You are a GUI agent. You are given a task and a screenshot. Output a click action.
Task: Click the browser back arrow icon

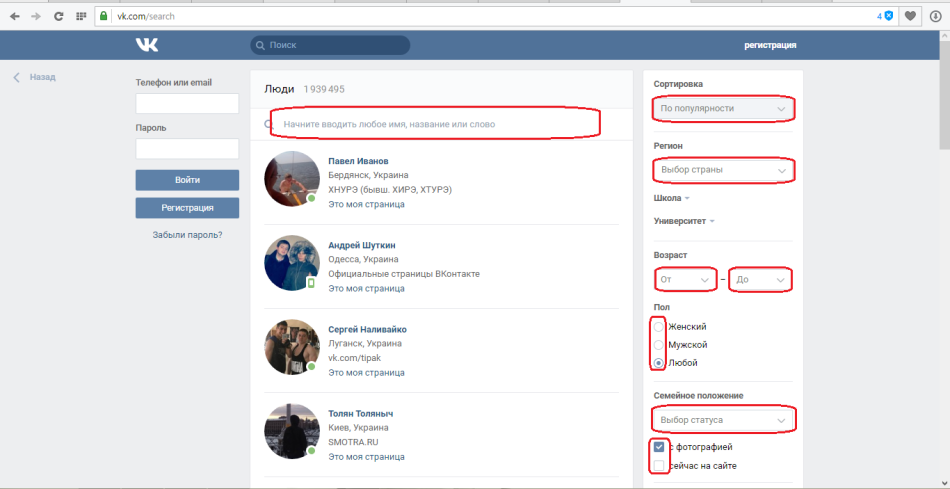tap(14, 16)
